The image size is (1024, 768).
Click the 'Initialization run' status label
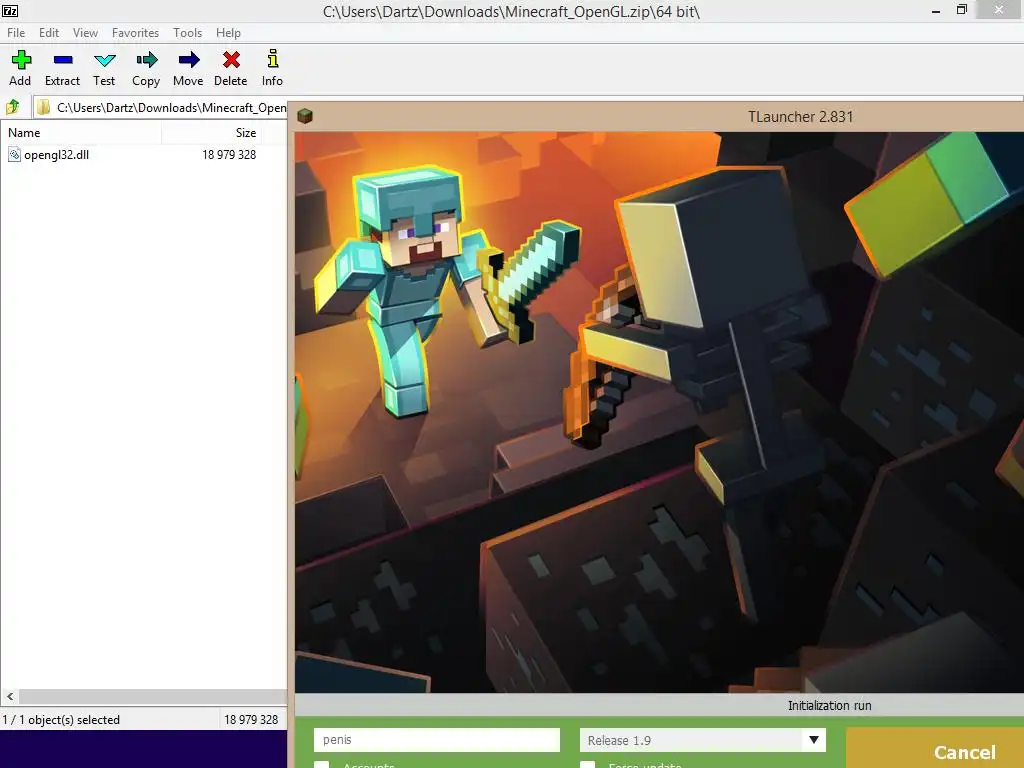click(x=829, y=705)
